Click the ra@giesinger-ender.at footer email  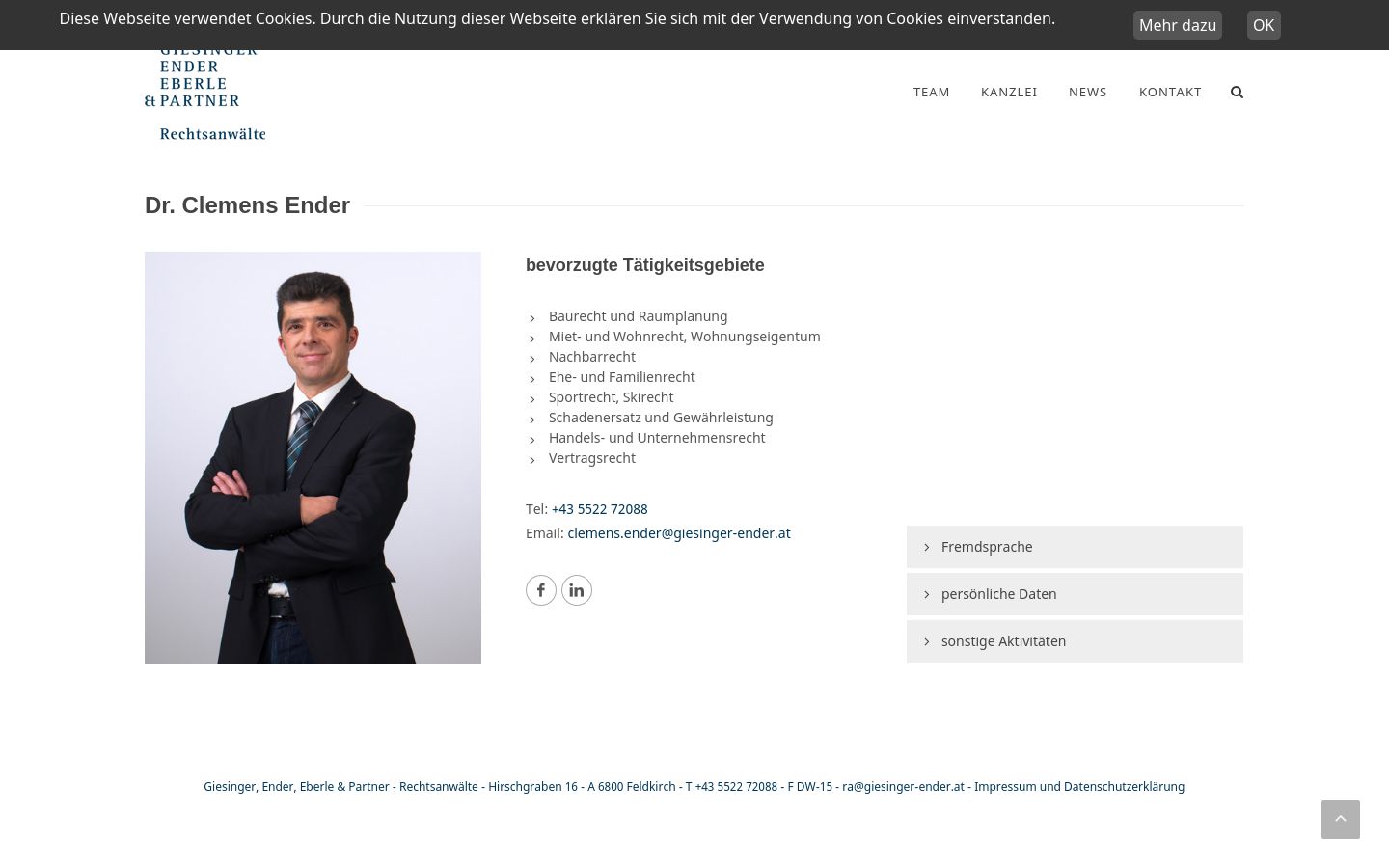(x=903, y=787)
